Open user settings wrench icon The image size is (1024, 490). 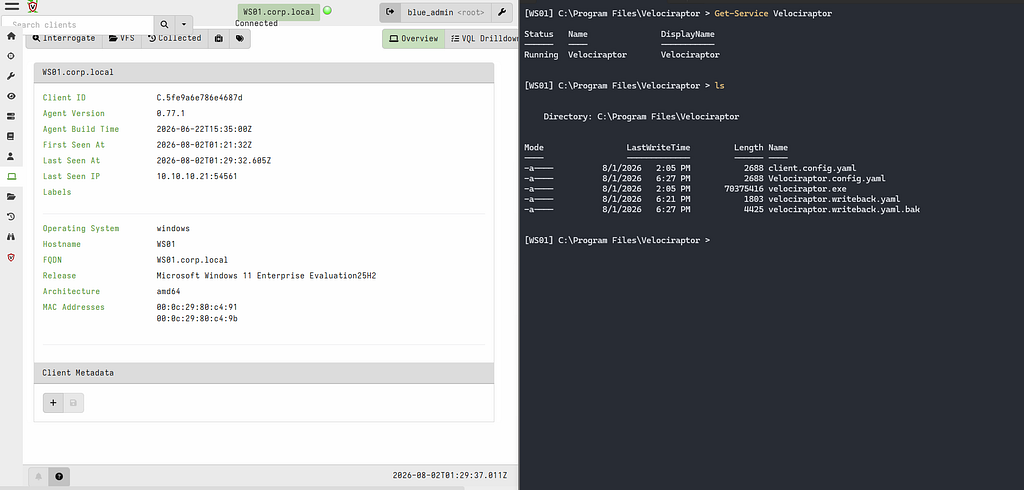(502, 12)
